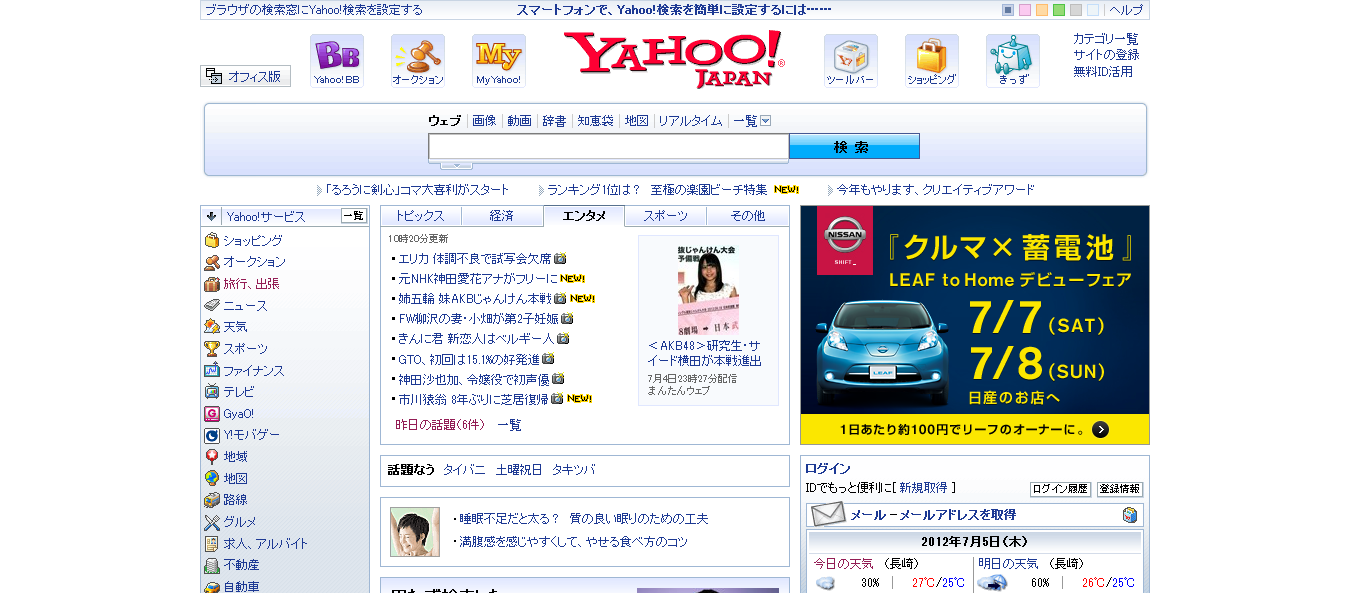Open ファイナンス in the sidebar

[x=253, y=371]
